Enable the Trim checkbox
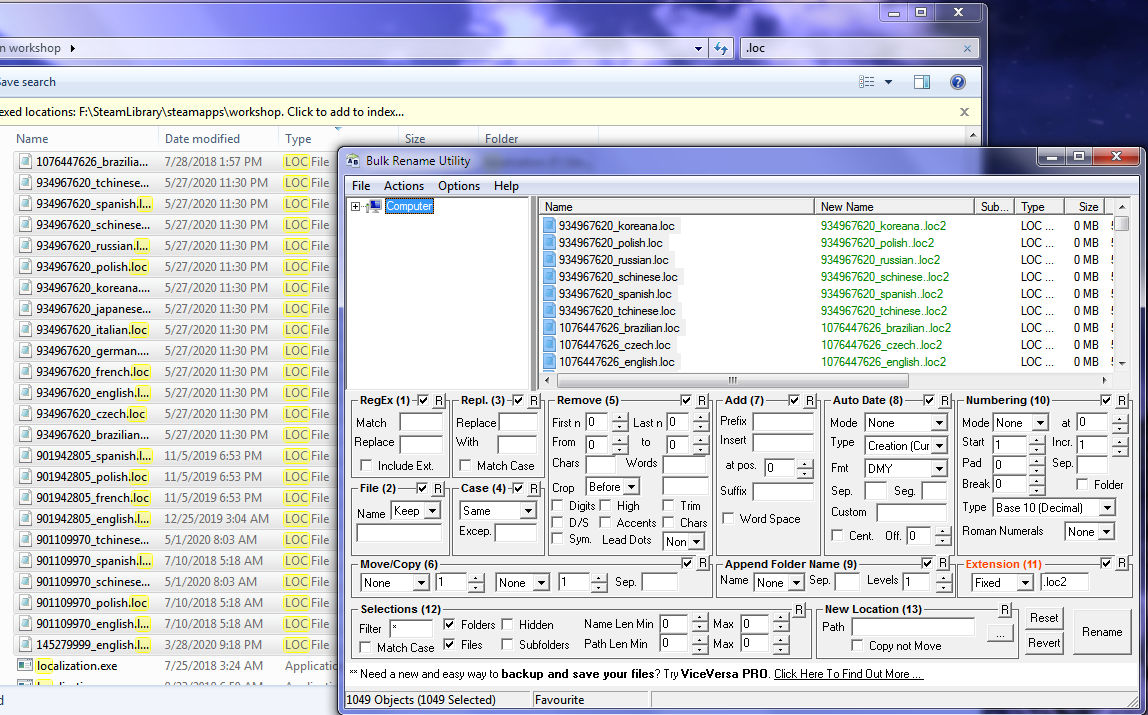1148x715 pixels. click(x=668, y=506)
